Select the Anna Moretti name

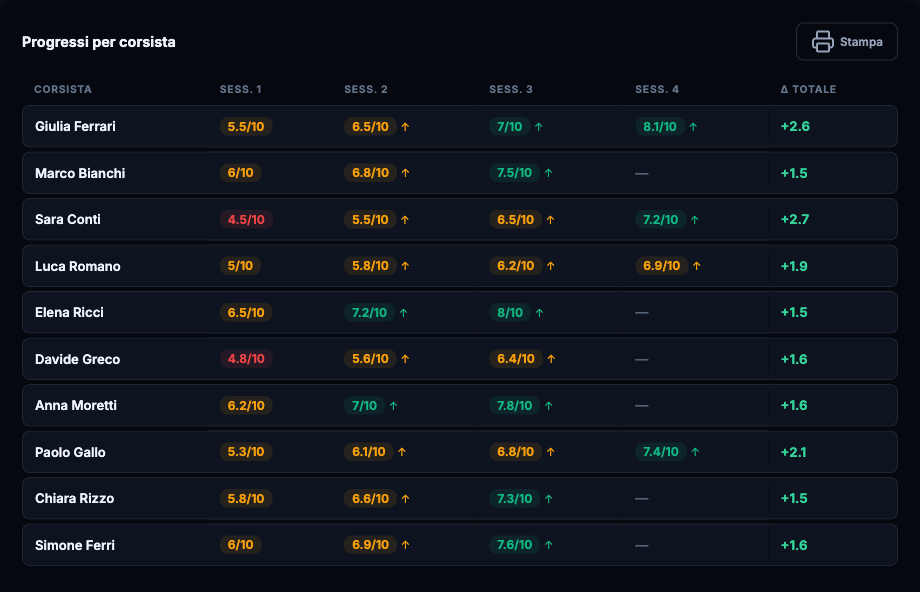(76, 405)
